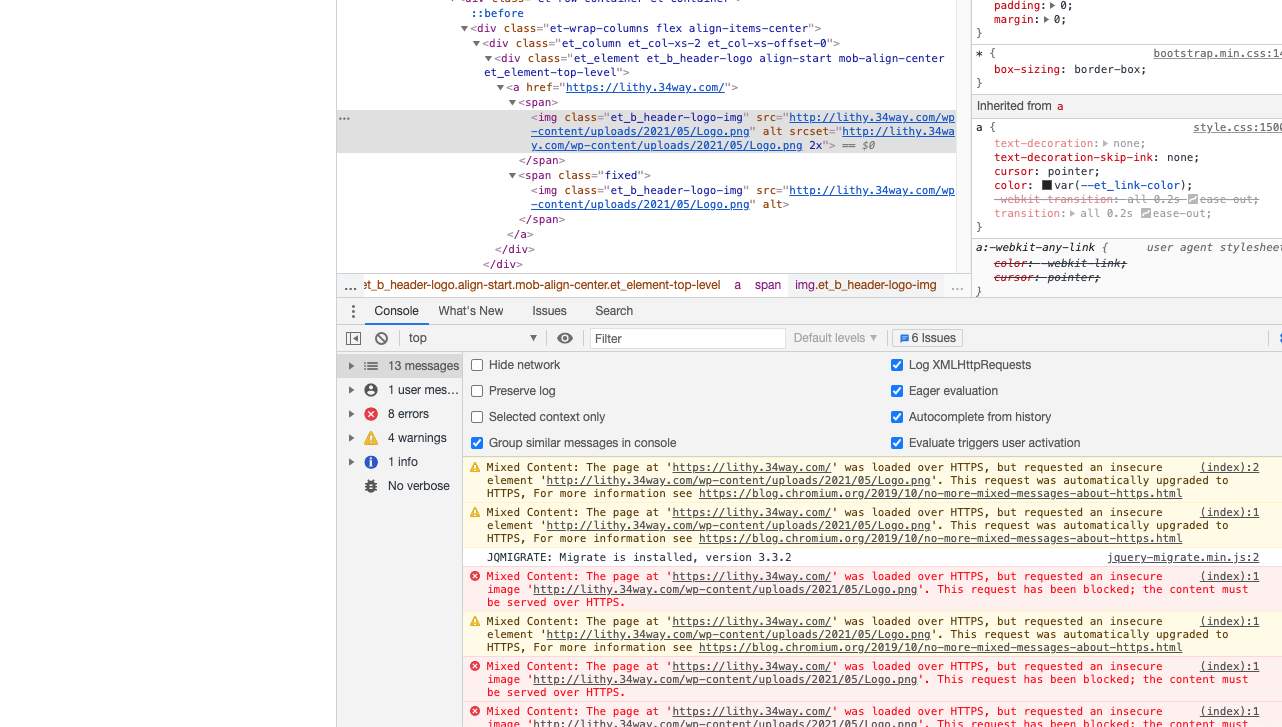This screenshot has height=727, width=1282.
Task: Create a live expression with the eye icon
Action: click(565, 338)
